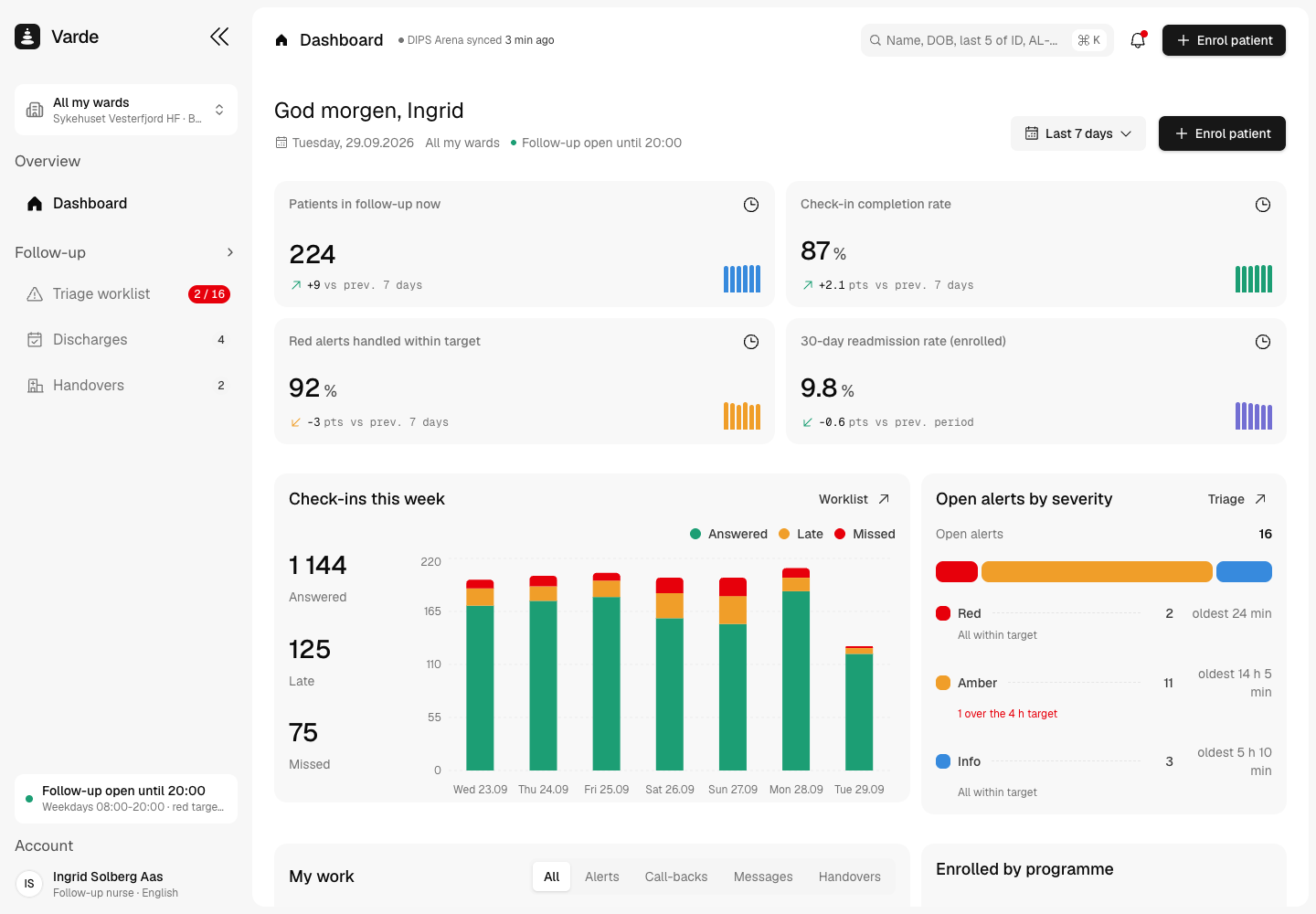This screenshot has height=914, width=1316.
Task: Switch to the Call-backs tab
Action: click(676, 877)
